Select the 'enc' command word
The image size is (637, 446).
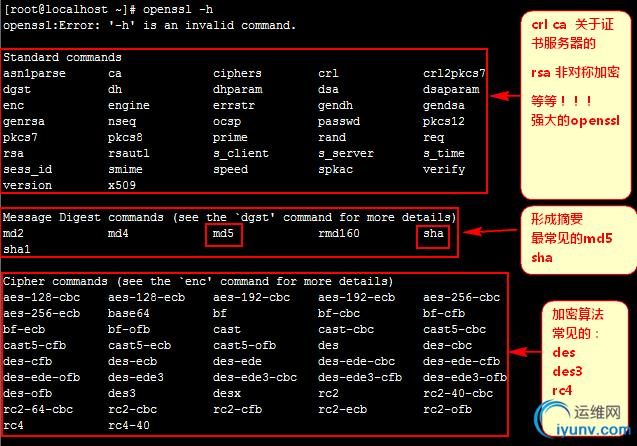pyautogui.click(x=13, y=106)
